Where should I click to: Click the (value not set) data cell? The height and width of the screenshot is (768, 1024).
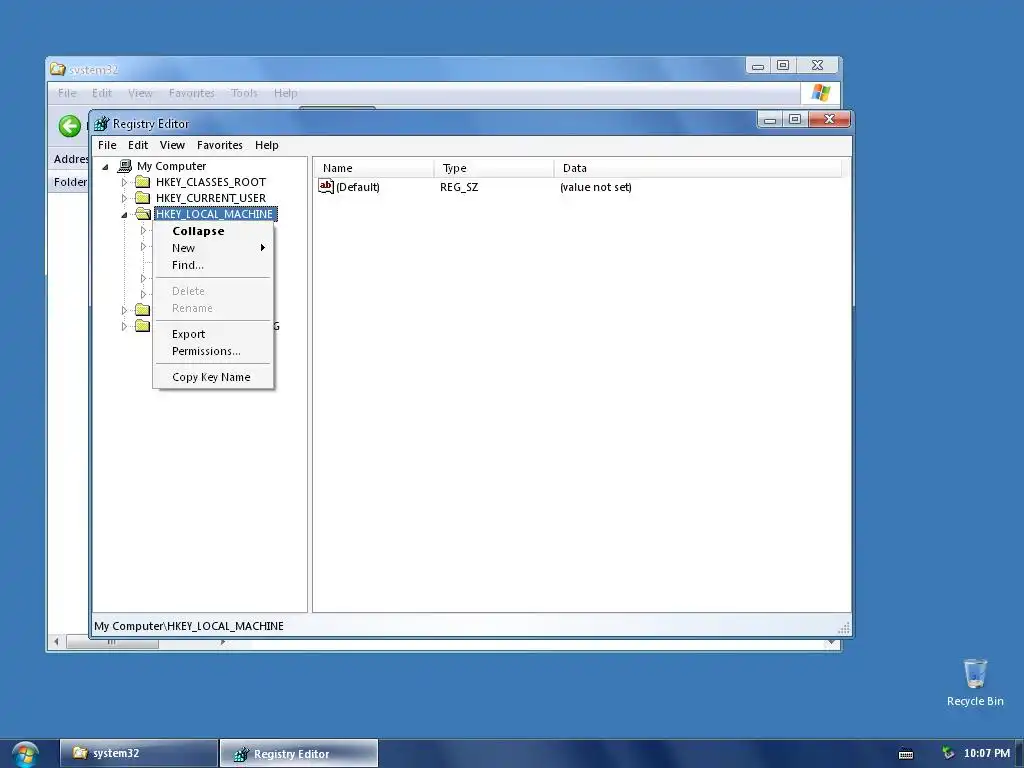[596, 187]
